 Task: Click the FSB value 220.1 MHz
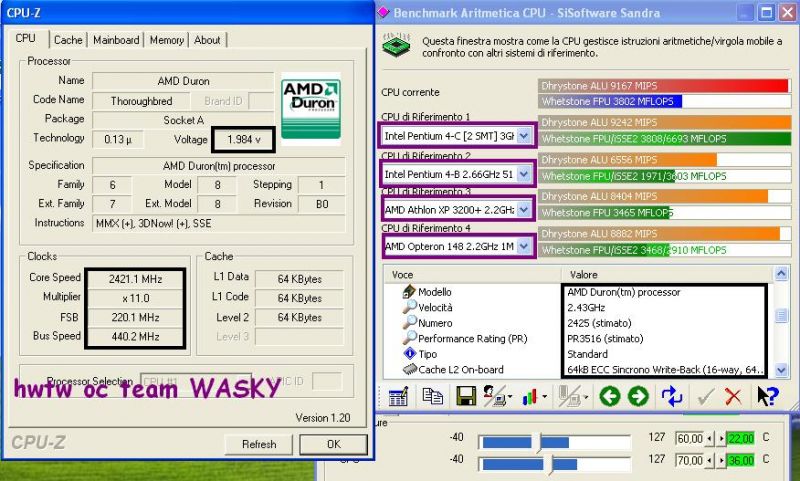(135, 317)
